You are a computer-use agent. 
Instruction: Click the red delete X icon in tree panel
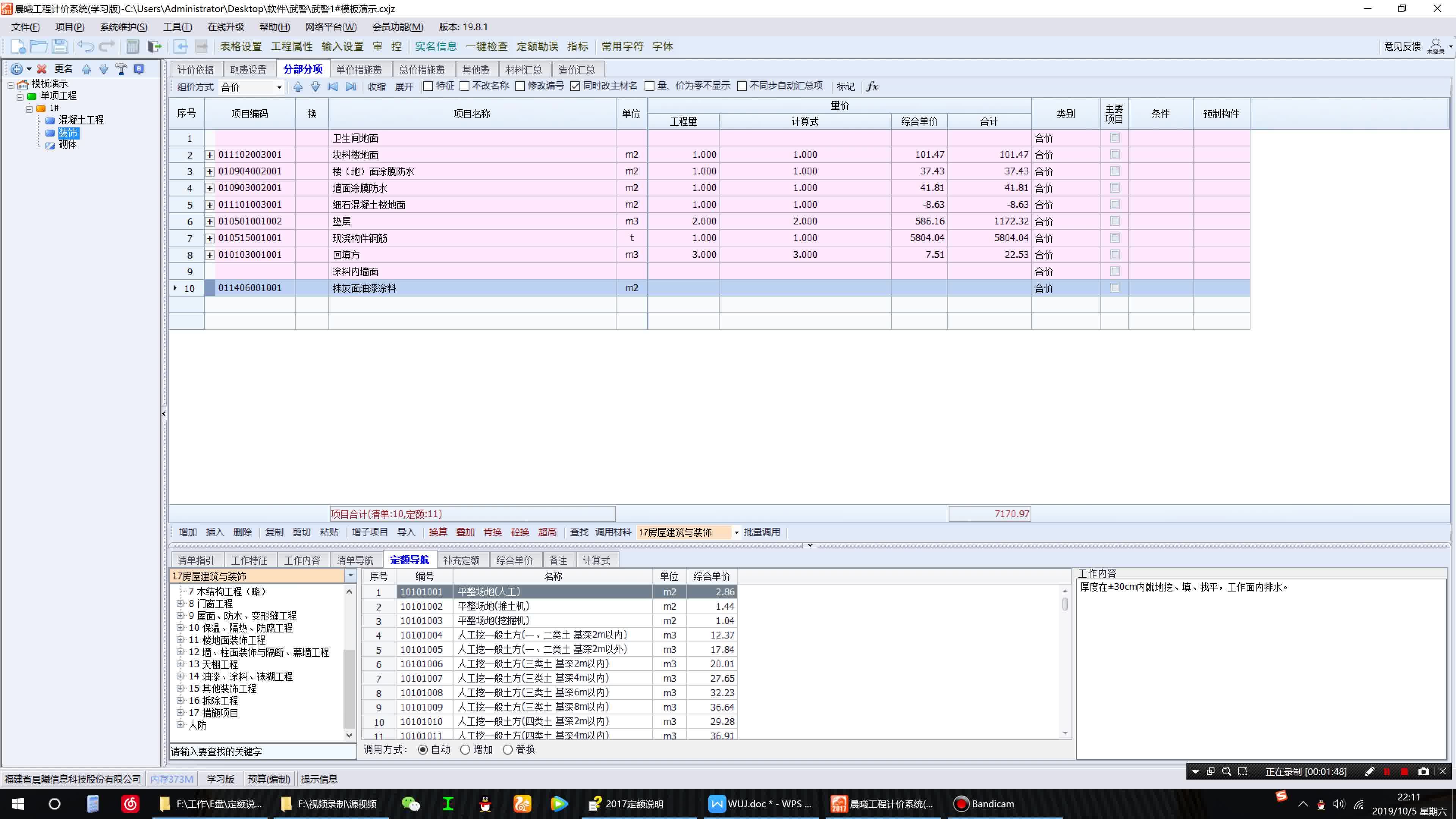point(41,69)
